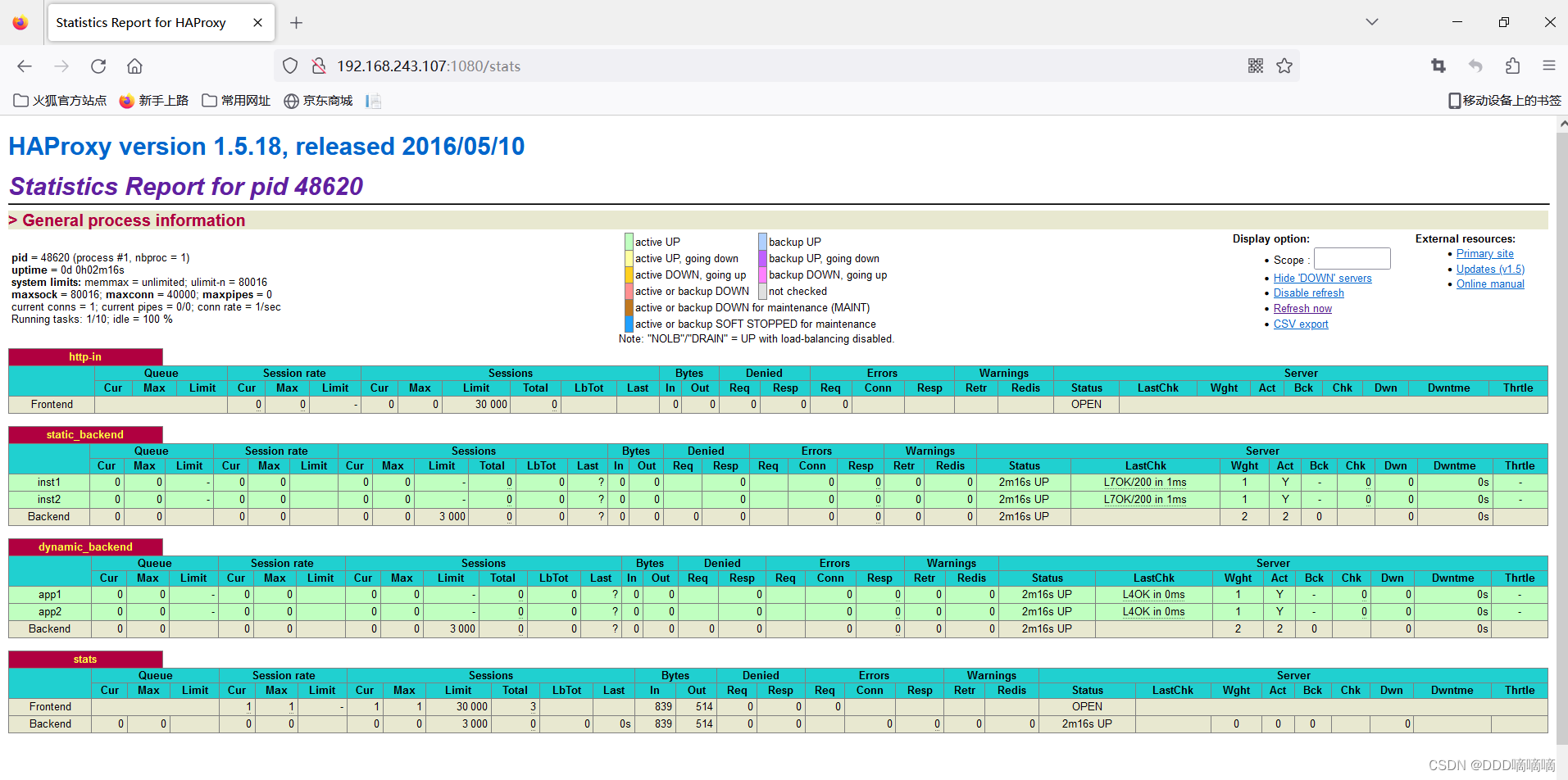Click the static_backend proxy title
This screenshot has height=780, width=1568.
click(85, 435)
